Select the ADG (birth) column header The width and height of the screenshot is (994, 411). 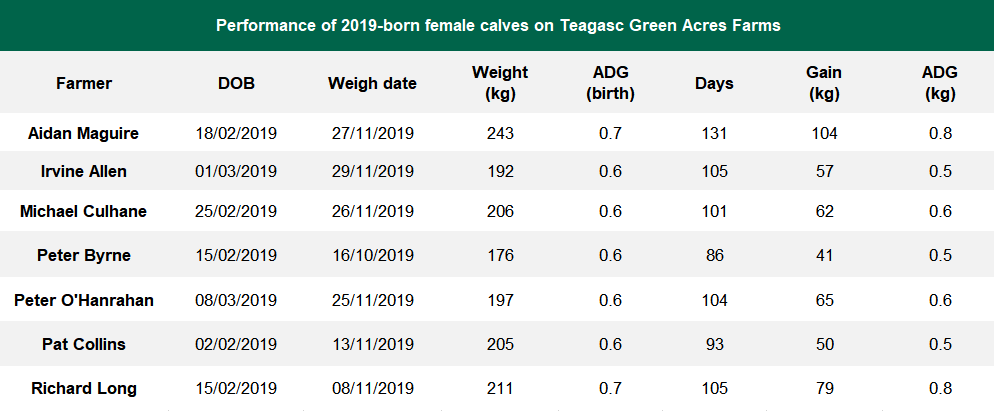610,83
